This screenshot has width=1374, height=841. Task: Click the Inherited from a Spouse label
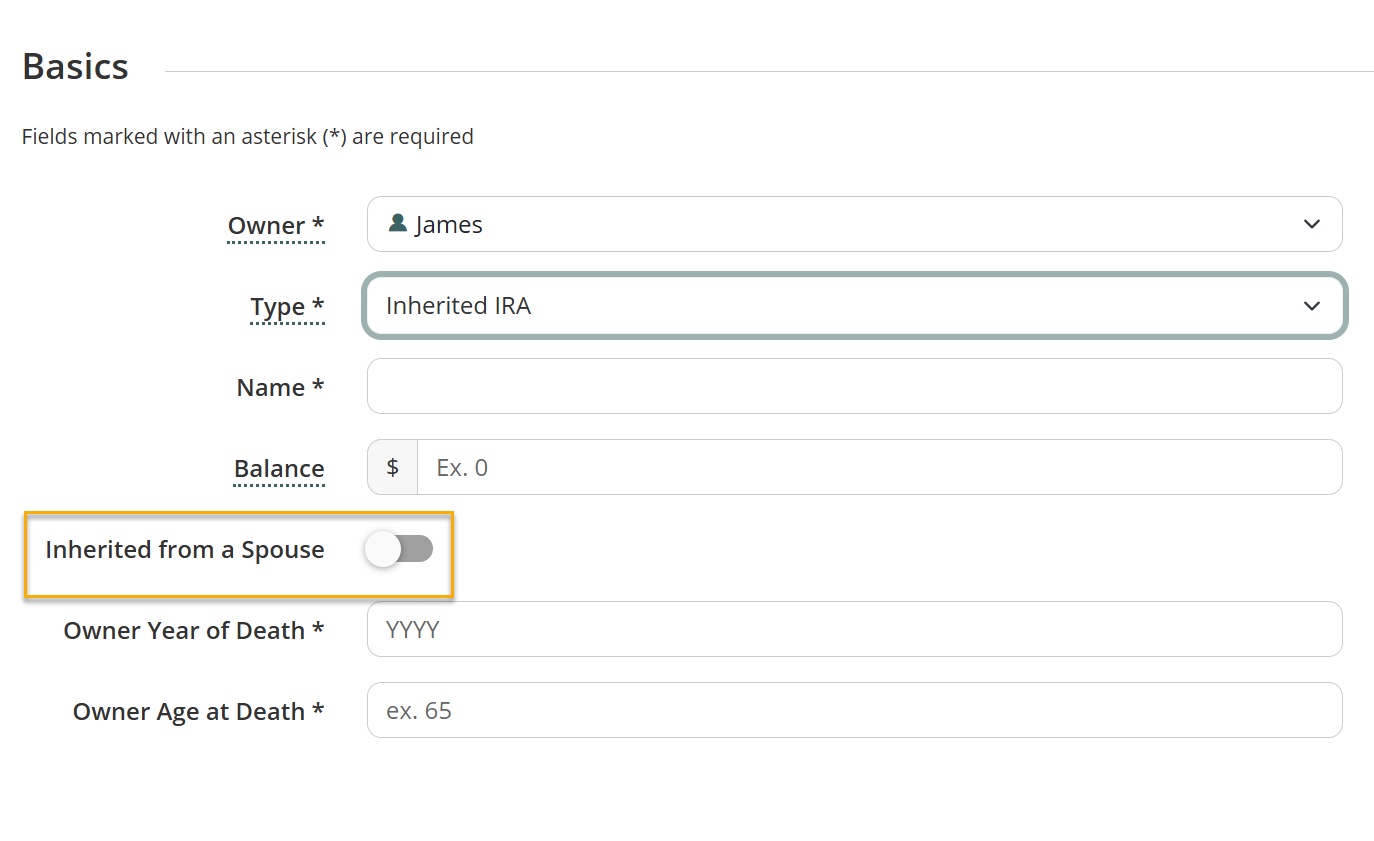(x=185, y=549)
